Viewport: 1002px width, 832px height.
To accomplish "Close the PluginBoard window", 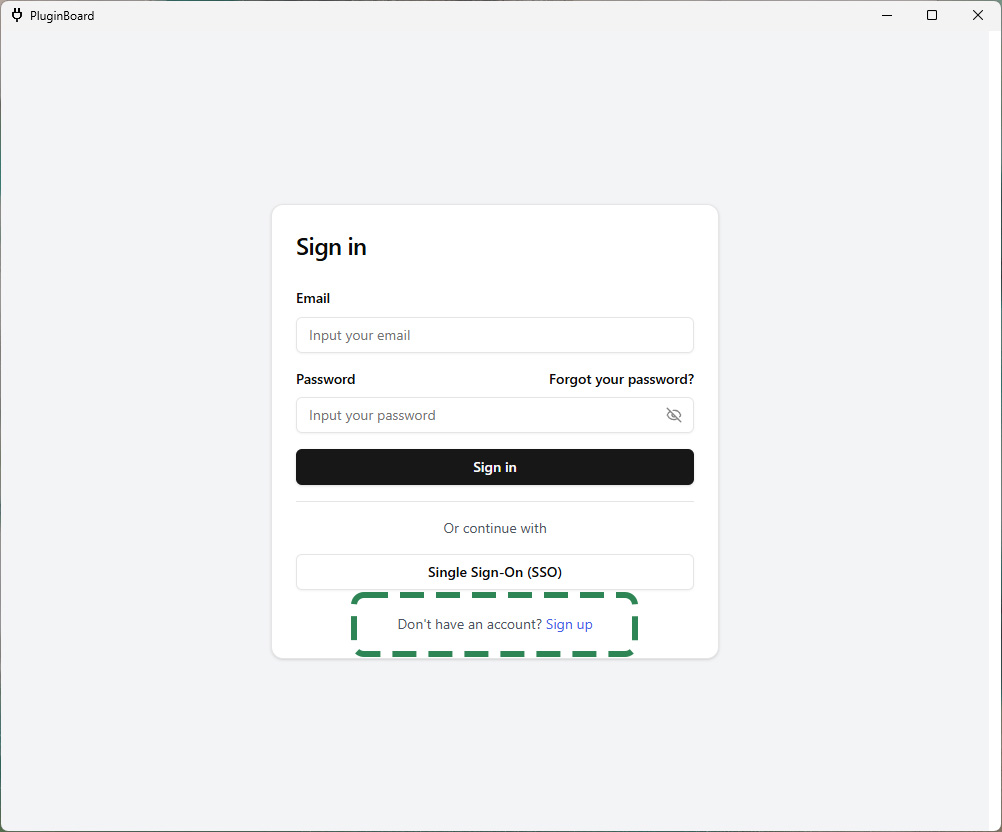I will [978, 15].
